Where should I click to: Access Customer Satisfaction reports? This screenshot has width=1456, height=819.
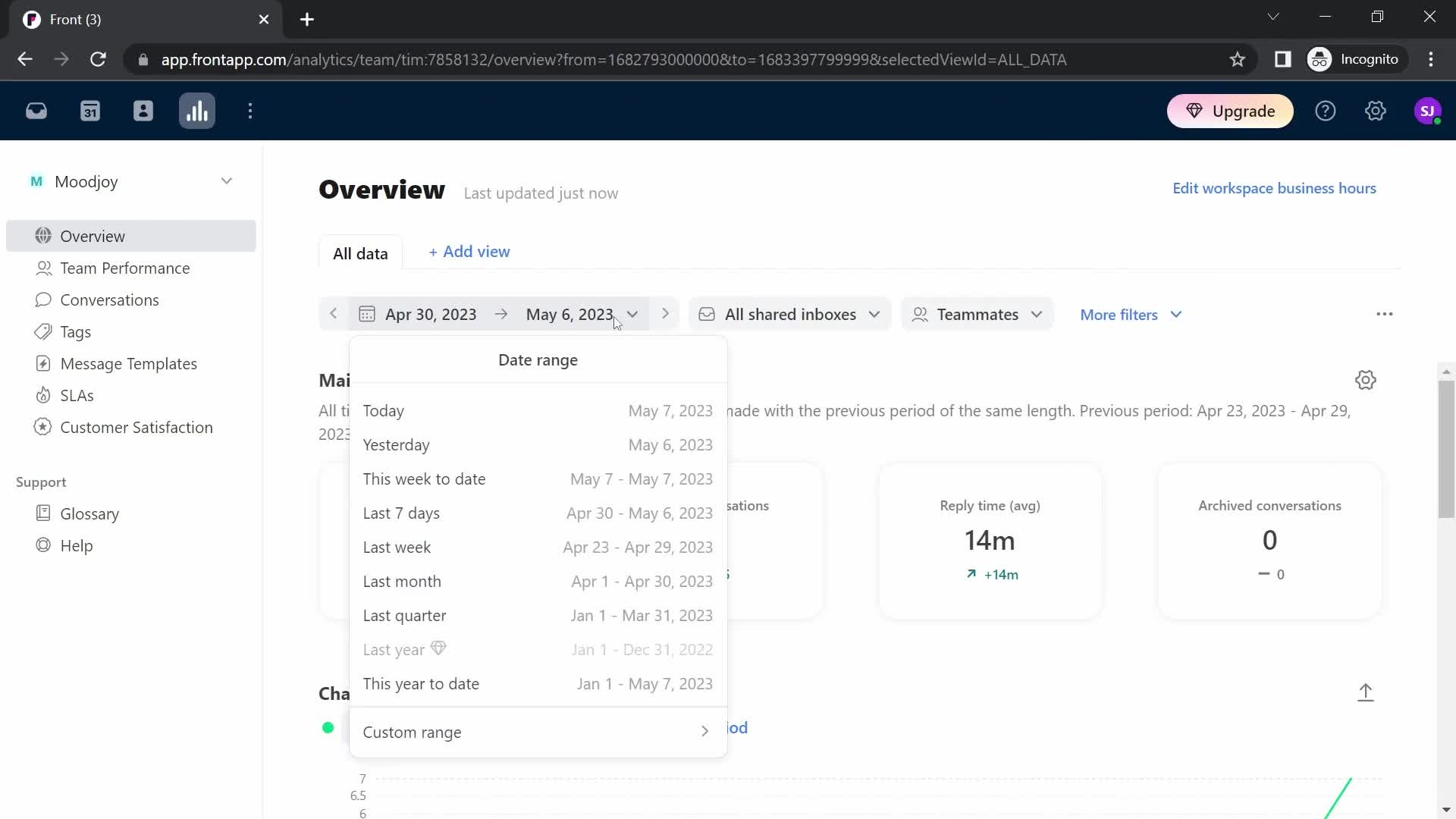(x=137, y=427)
